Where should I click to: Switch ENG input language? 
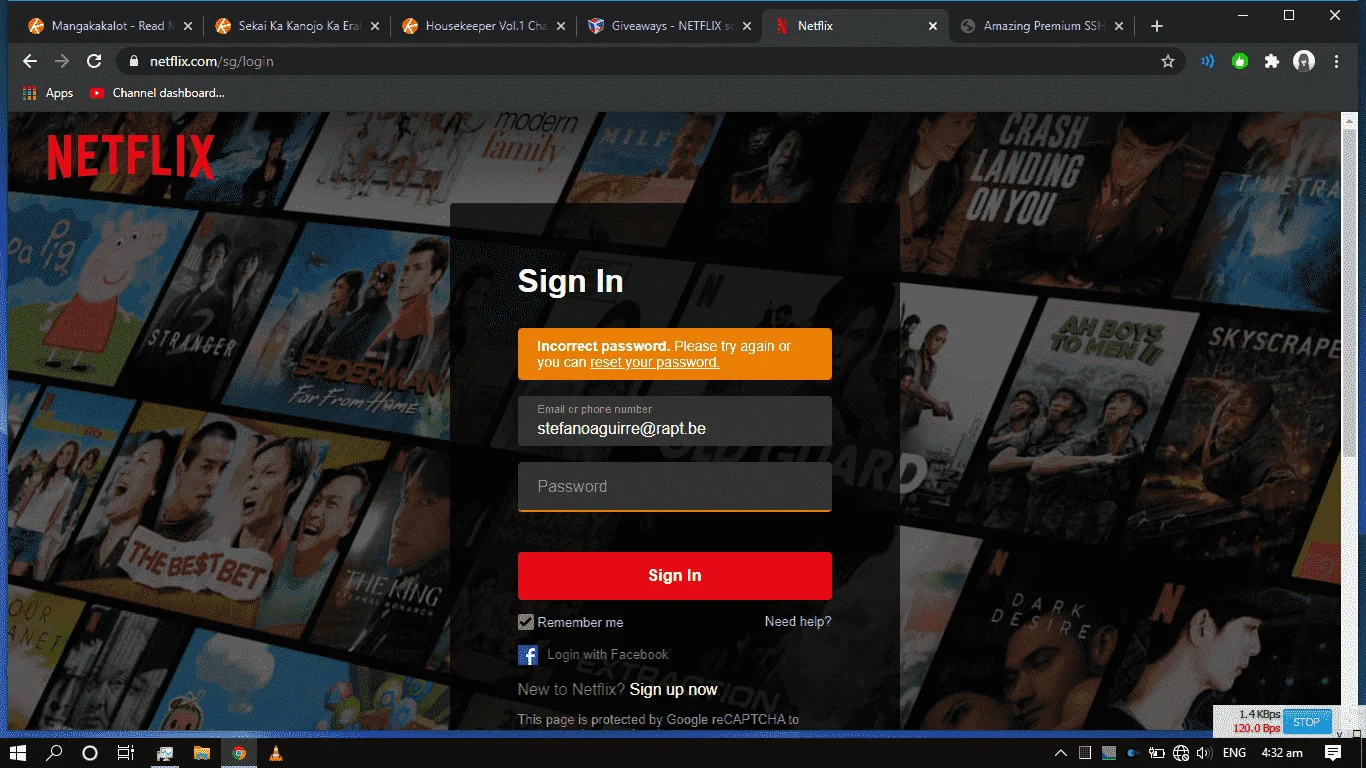(1234, 752)
